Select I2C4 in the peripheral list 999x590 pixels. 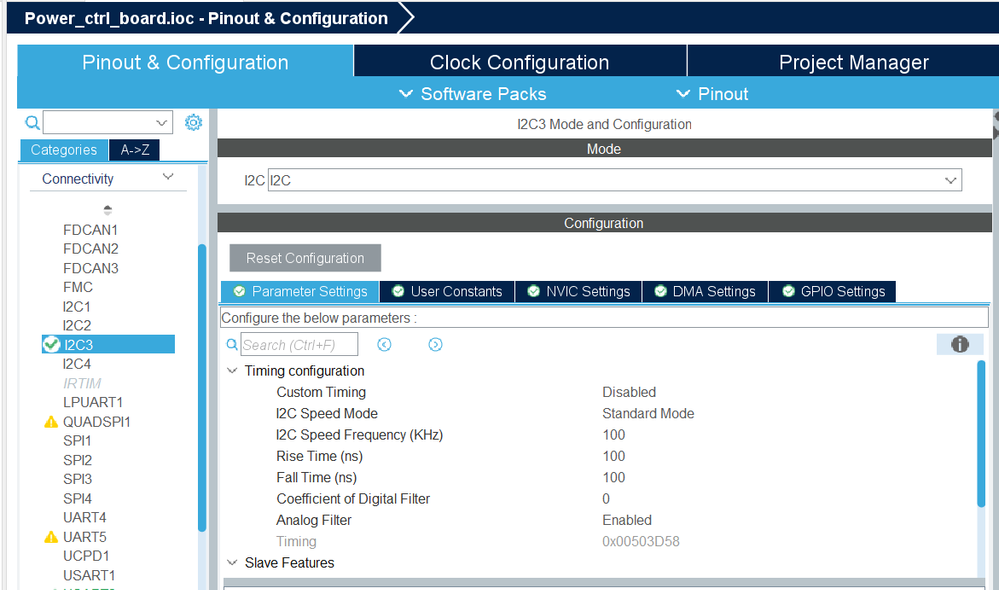pyautogui.click(x=77, y=364)
